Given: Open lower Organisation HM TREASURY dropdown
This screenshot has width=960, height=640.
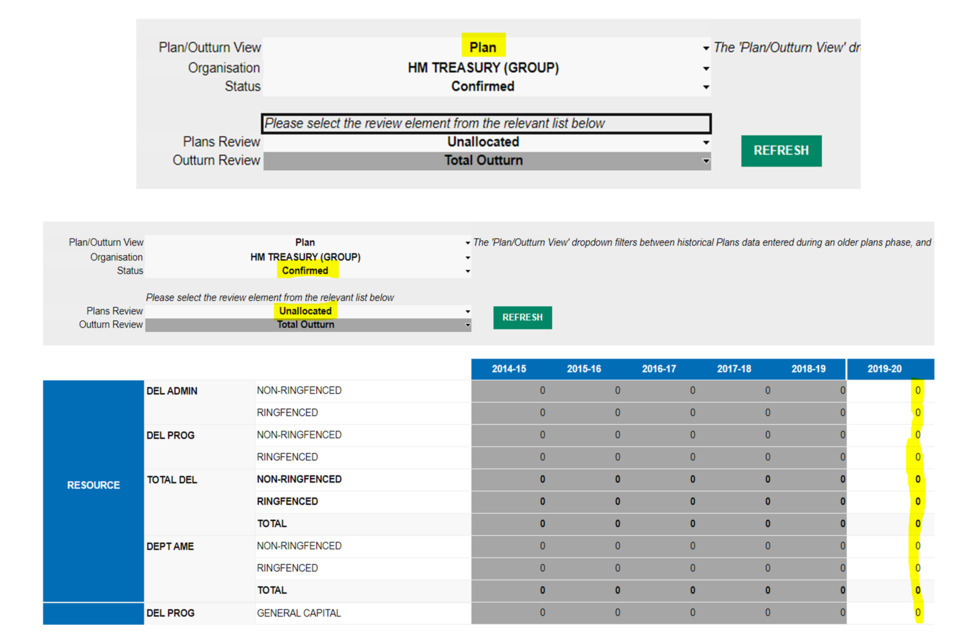Looking at the screenshot, I should pyautogui.click(x=467, y=257).
